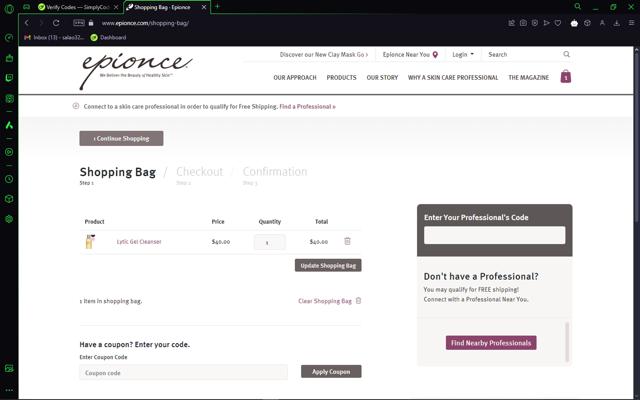Open the shopping bag cart icon in the site header
Viewport: 640px width, 400px height.
(x=566, y=76)
